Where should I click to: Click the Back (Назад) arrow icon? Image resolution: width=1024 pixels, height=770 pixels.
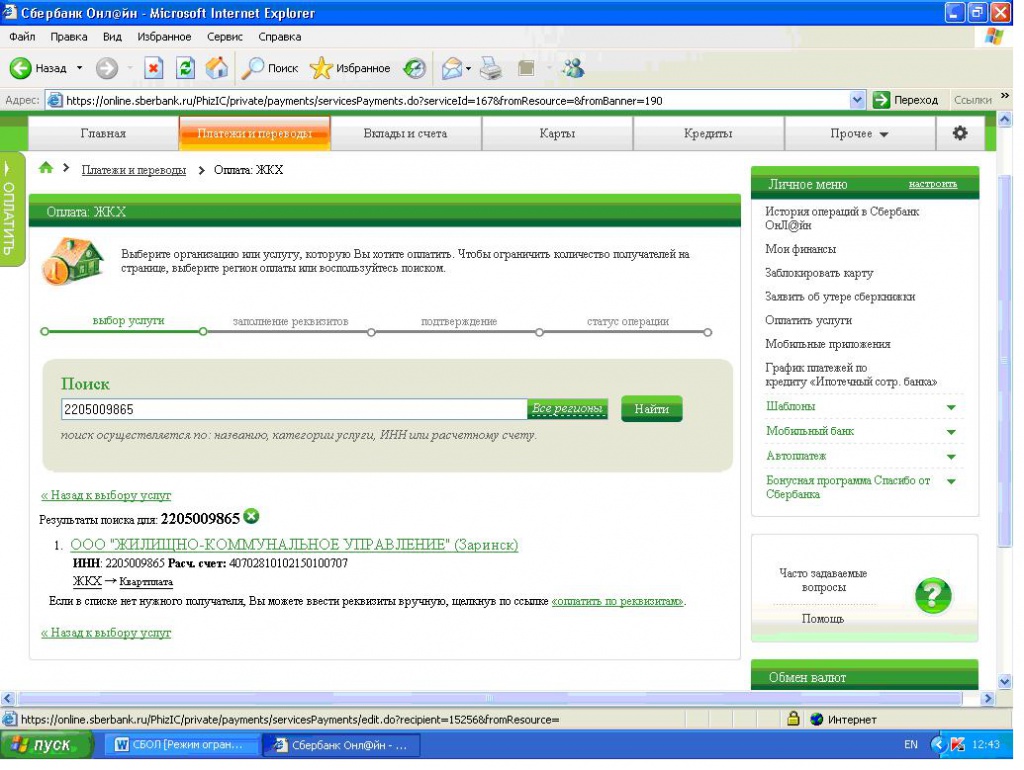point(20,68)
